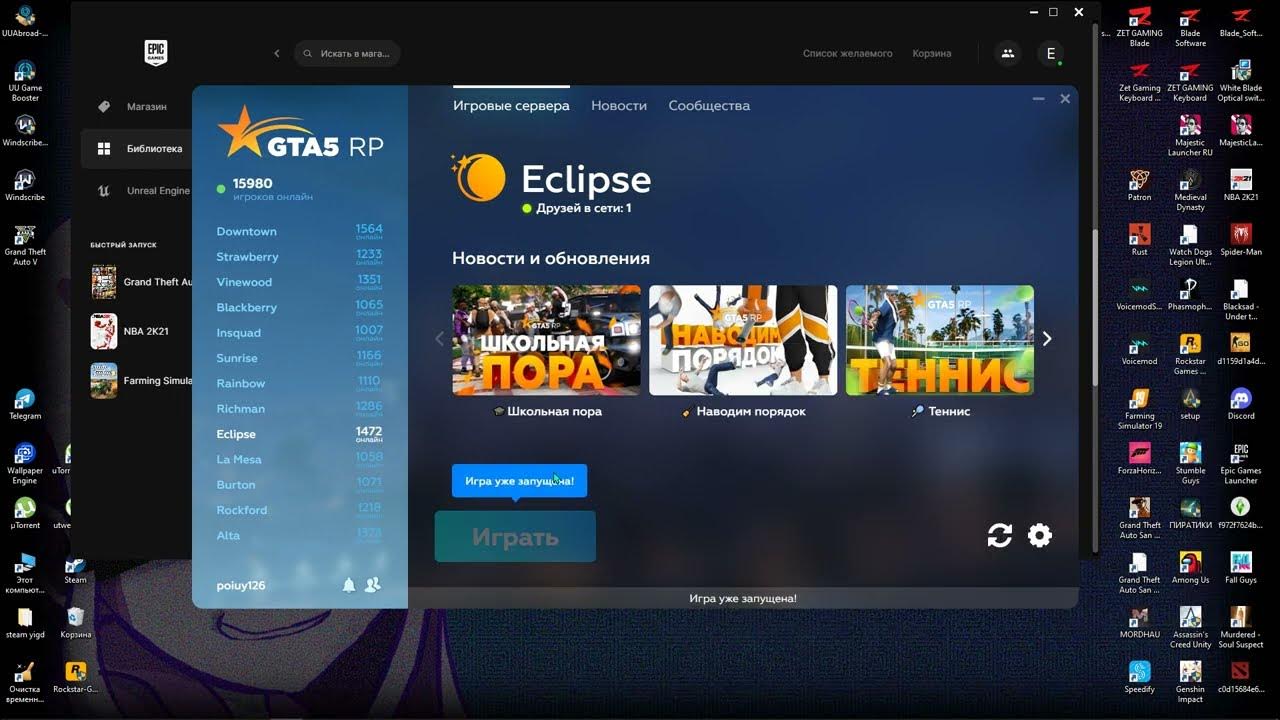This screenshot has width=1280, height=720.
Task: Click the Epic store search field
Action: pyautogui.click(x=347, y=54)
